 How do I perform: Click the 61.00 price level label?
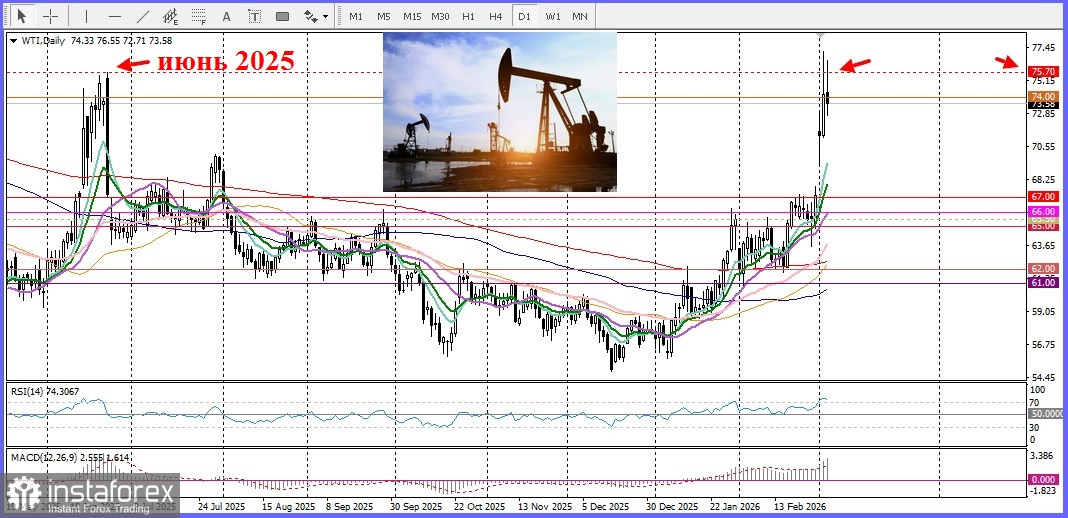tap(1043, 282)
